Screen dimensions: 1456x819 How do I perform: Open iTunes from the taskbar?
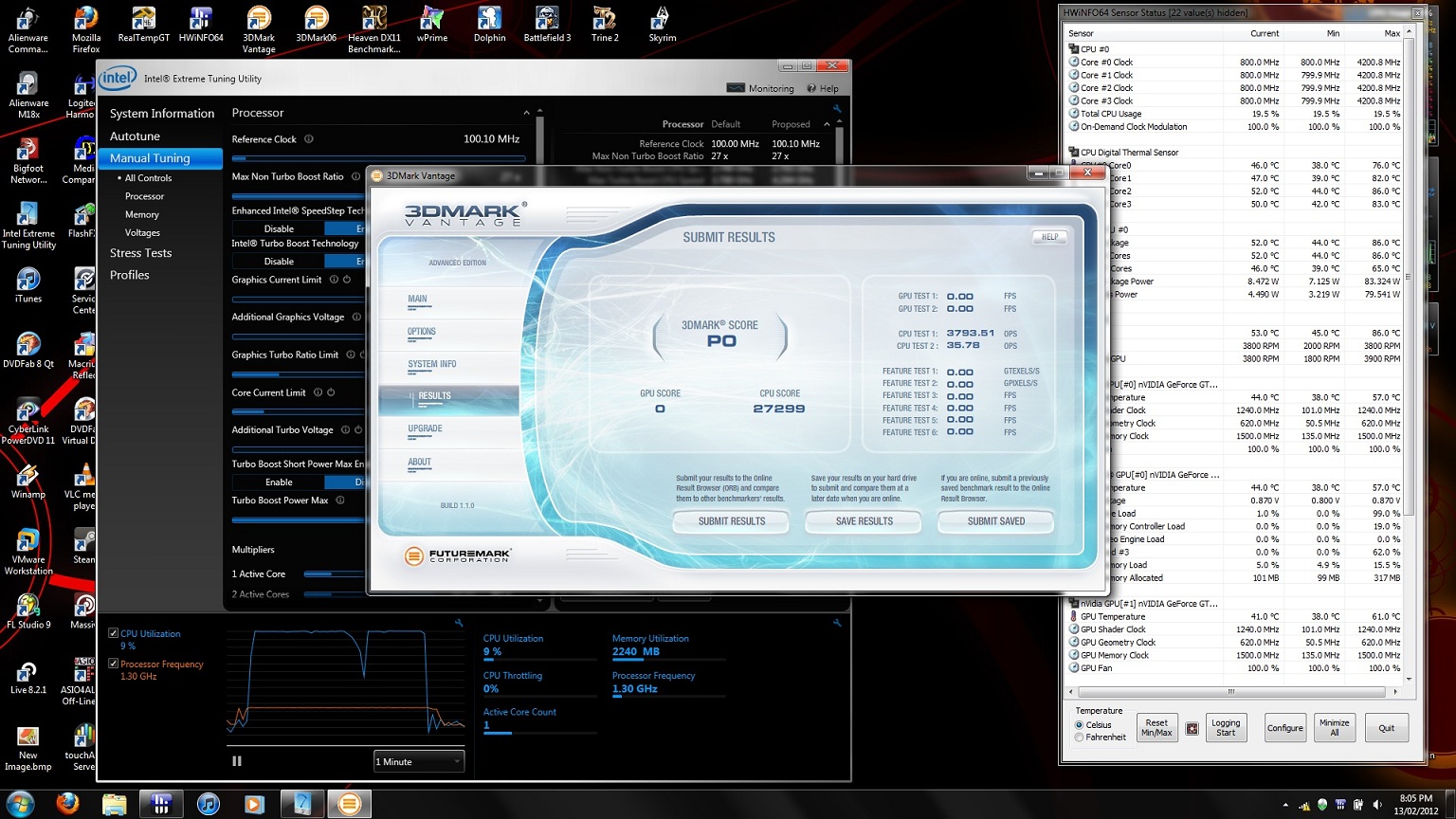(x=208, y=804)
